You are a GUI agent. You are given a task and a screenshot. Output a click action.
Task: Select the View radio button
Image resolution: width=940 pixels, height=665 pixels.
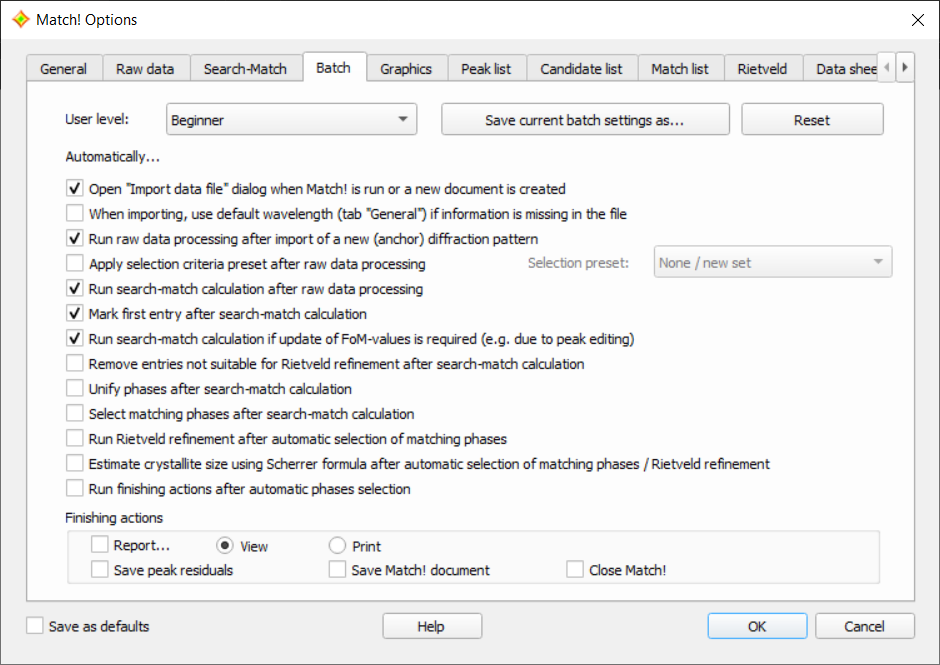point(225,545)
